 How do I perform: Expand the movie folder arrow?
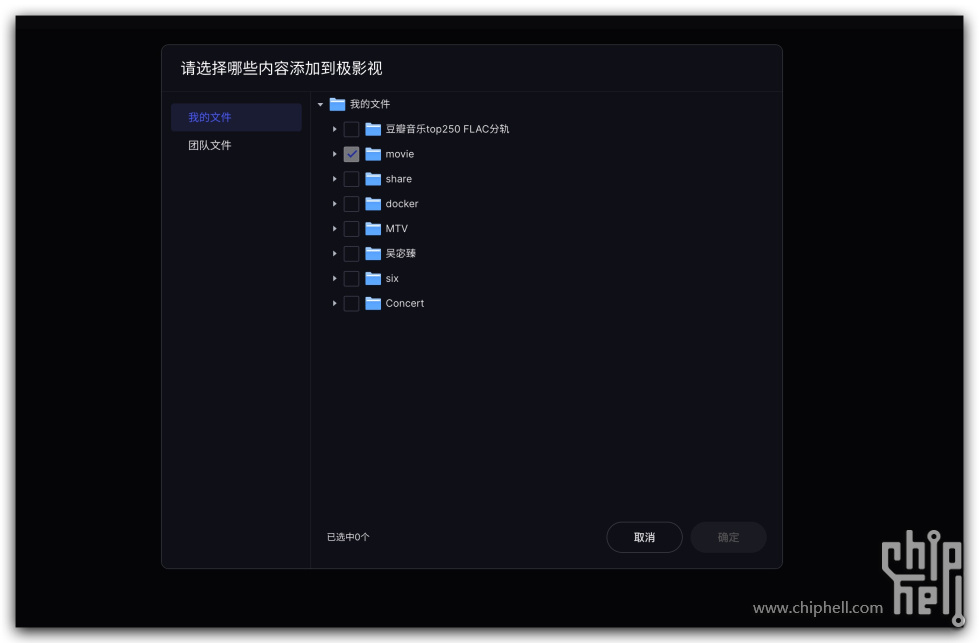tap(335, 154)
